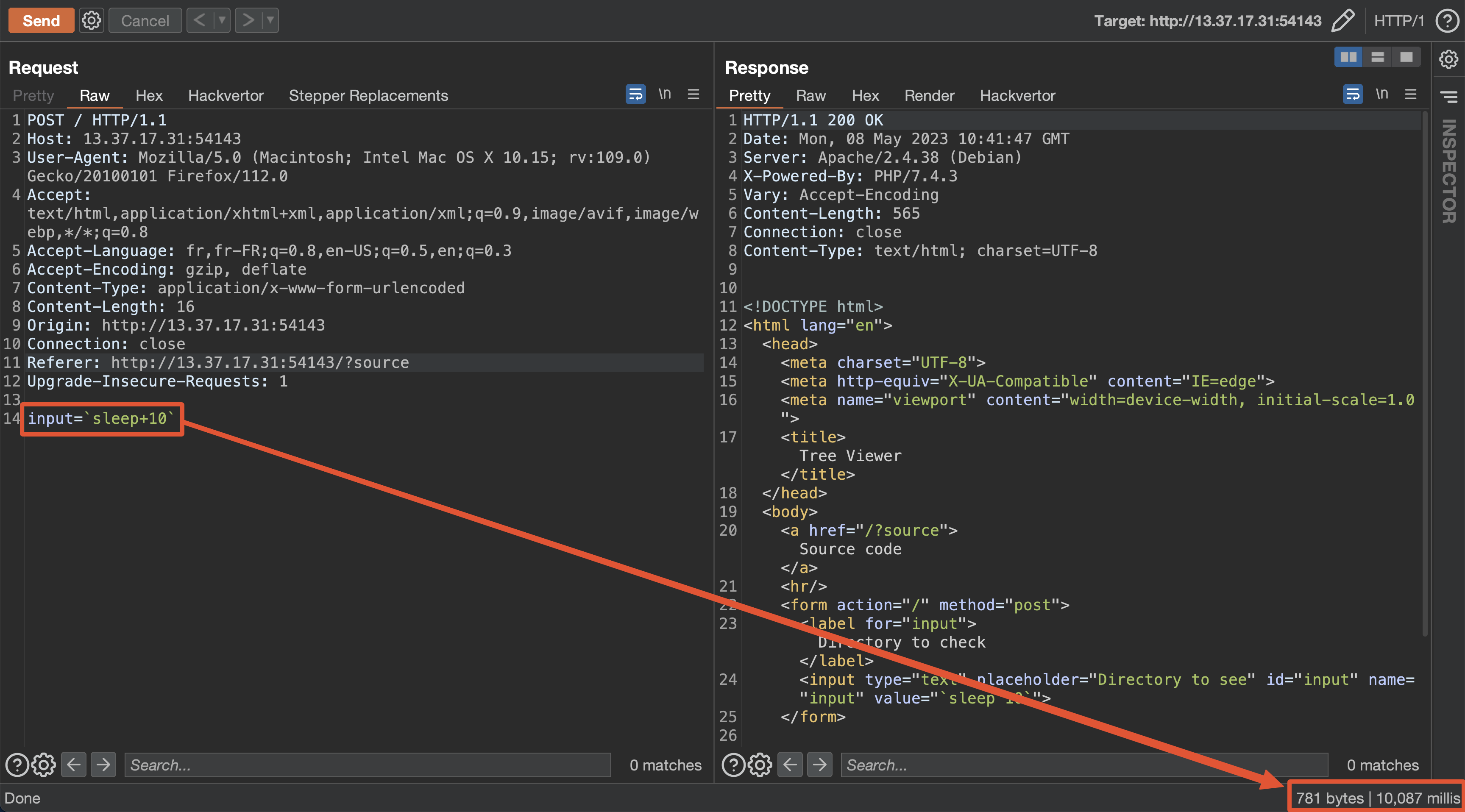Screen dimensions: 1465x812
Task: Open the Request Hex tab
Action: tap(149, 95)
